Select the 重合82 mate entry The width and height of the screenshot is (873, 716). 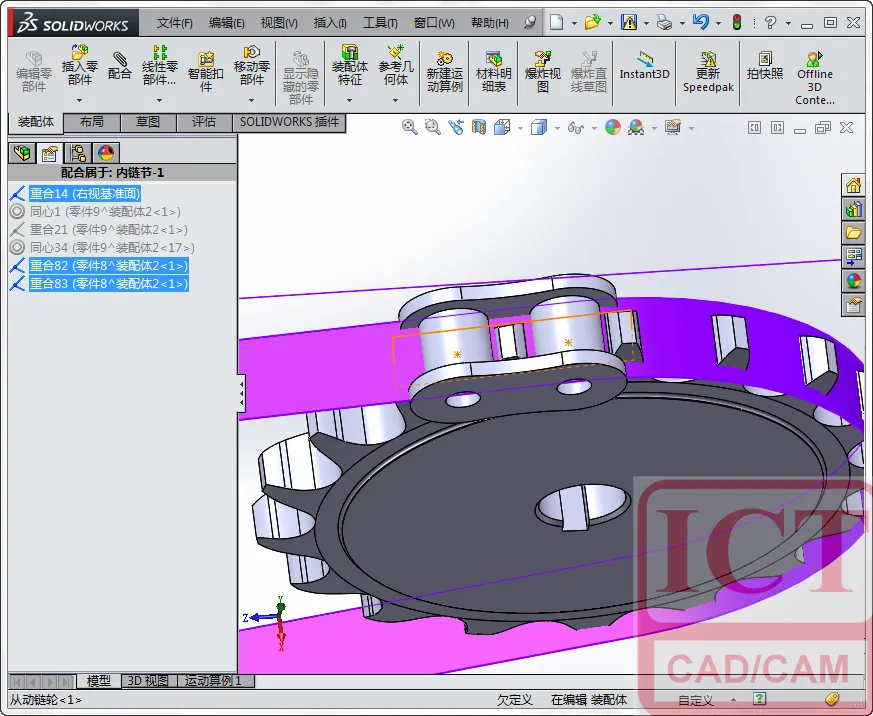pos(109,266)
